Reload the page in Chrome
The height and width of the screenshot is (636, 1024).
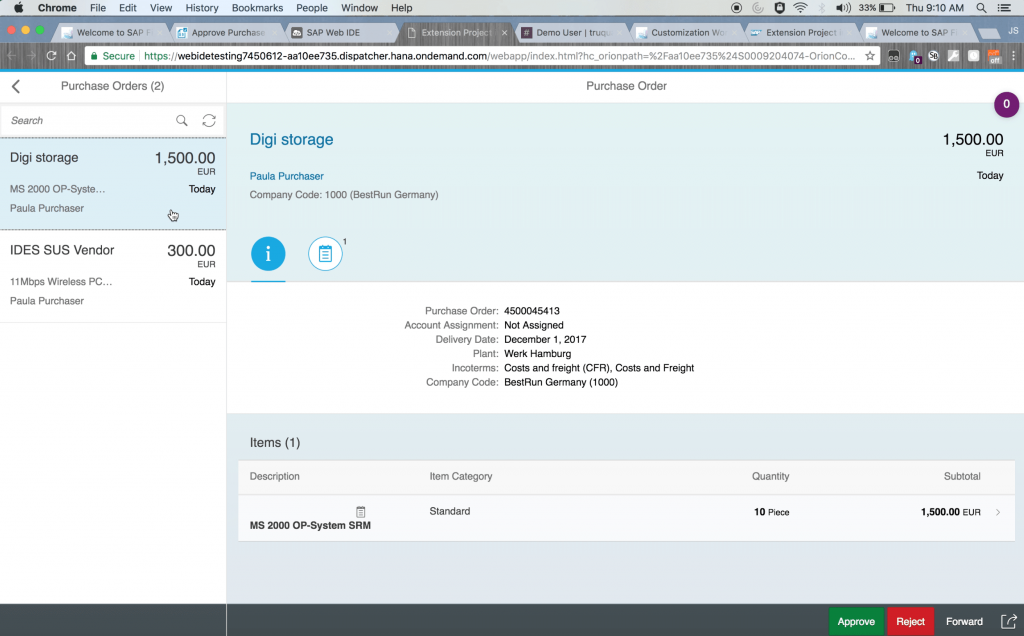51,56
